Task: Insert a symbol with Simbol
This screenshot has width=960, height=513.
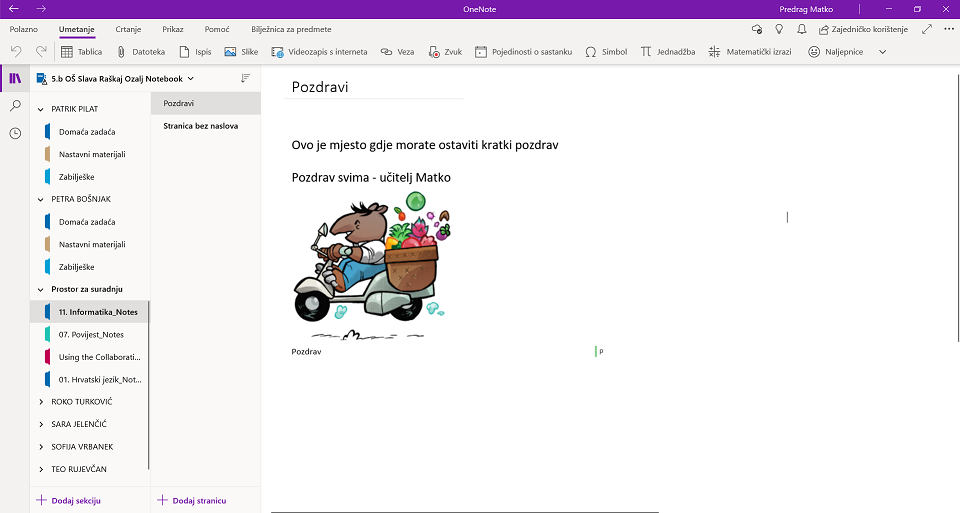Action: (606, 52)
